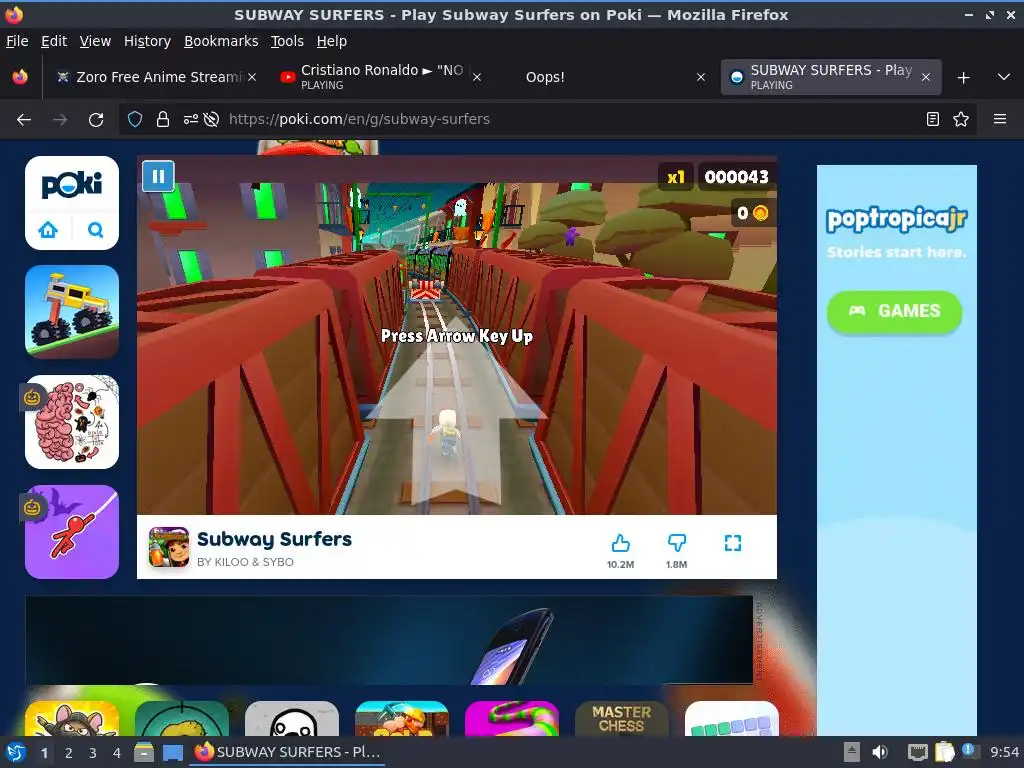Click the Poki logo
Viewport: 1024px width, 768px height.
tap(72, 185)
